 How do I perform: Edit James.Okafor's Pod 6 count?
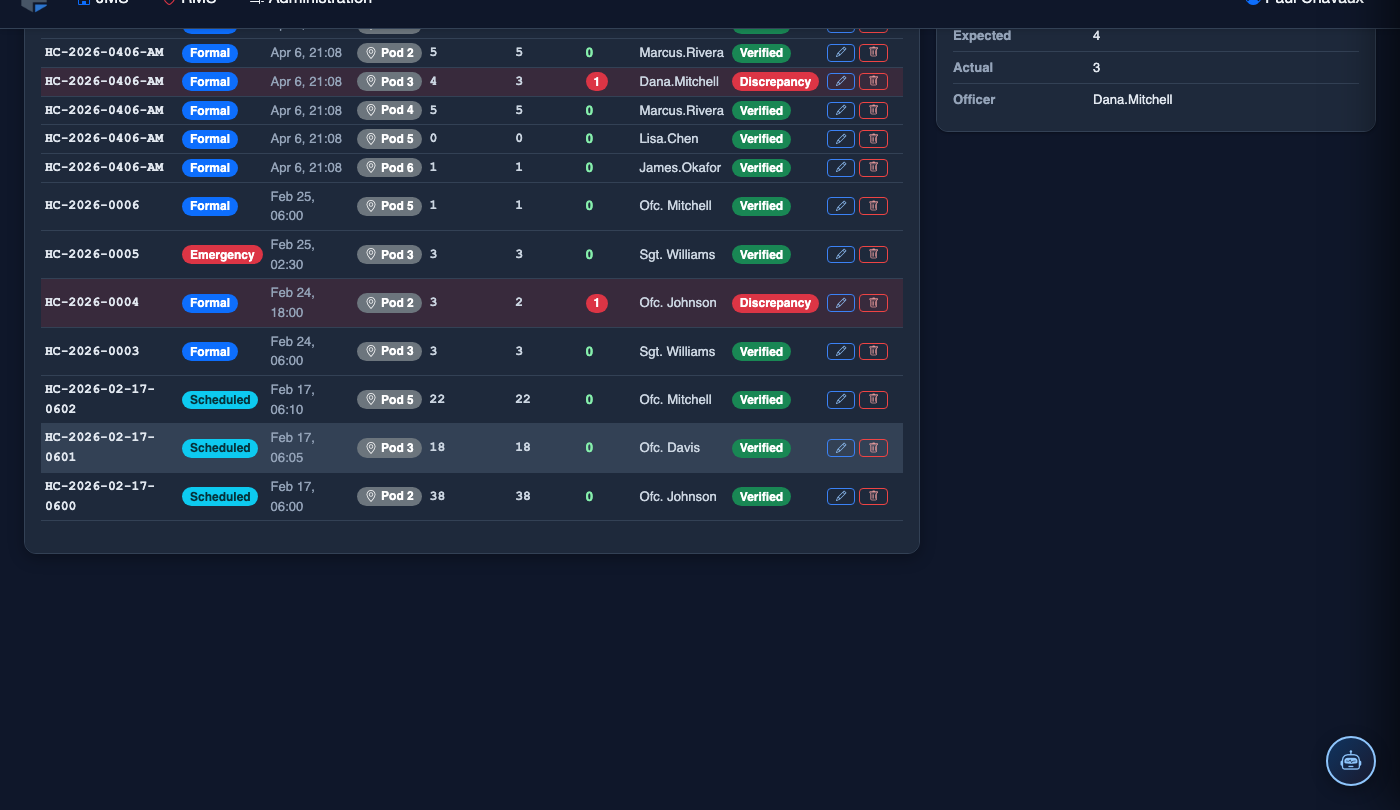click(x=841, y=168)
